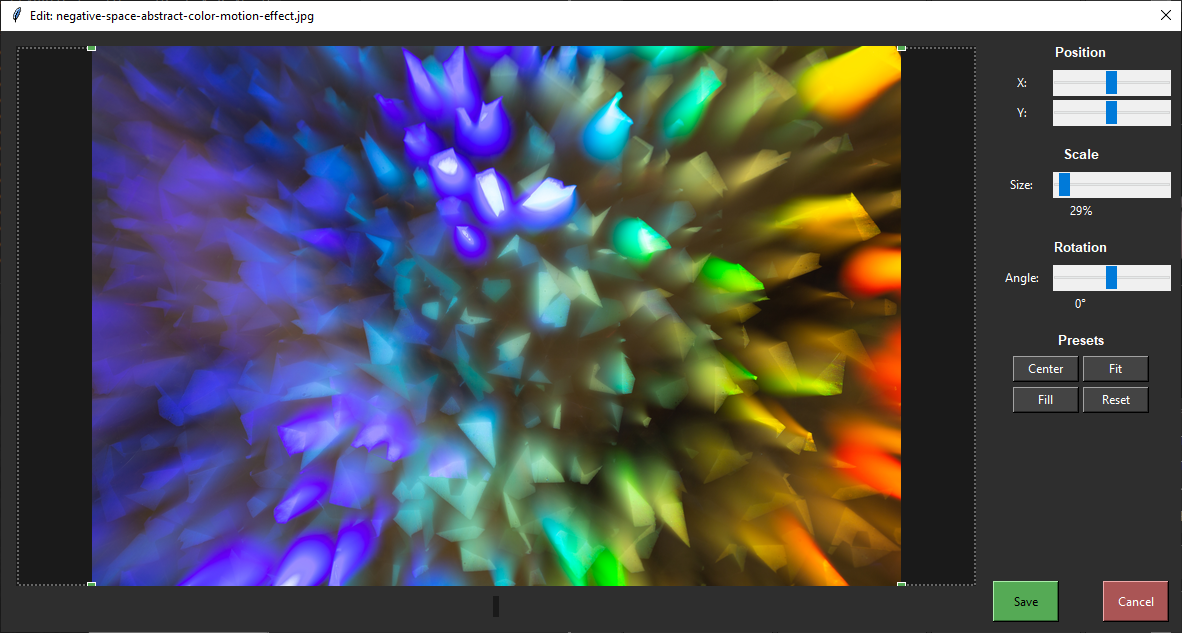Click the Size scale slider thumb
The width and height of the screenshot is (1182, 633).
pos(1064,185)
